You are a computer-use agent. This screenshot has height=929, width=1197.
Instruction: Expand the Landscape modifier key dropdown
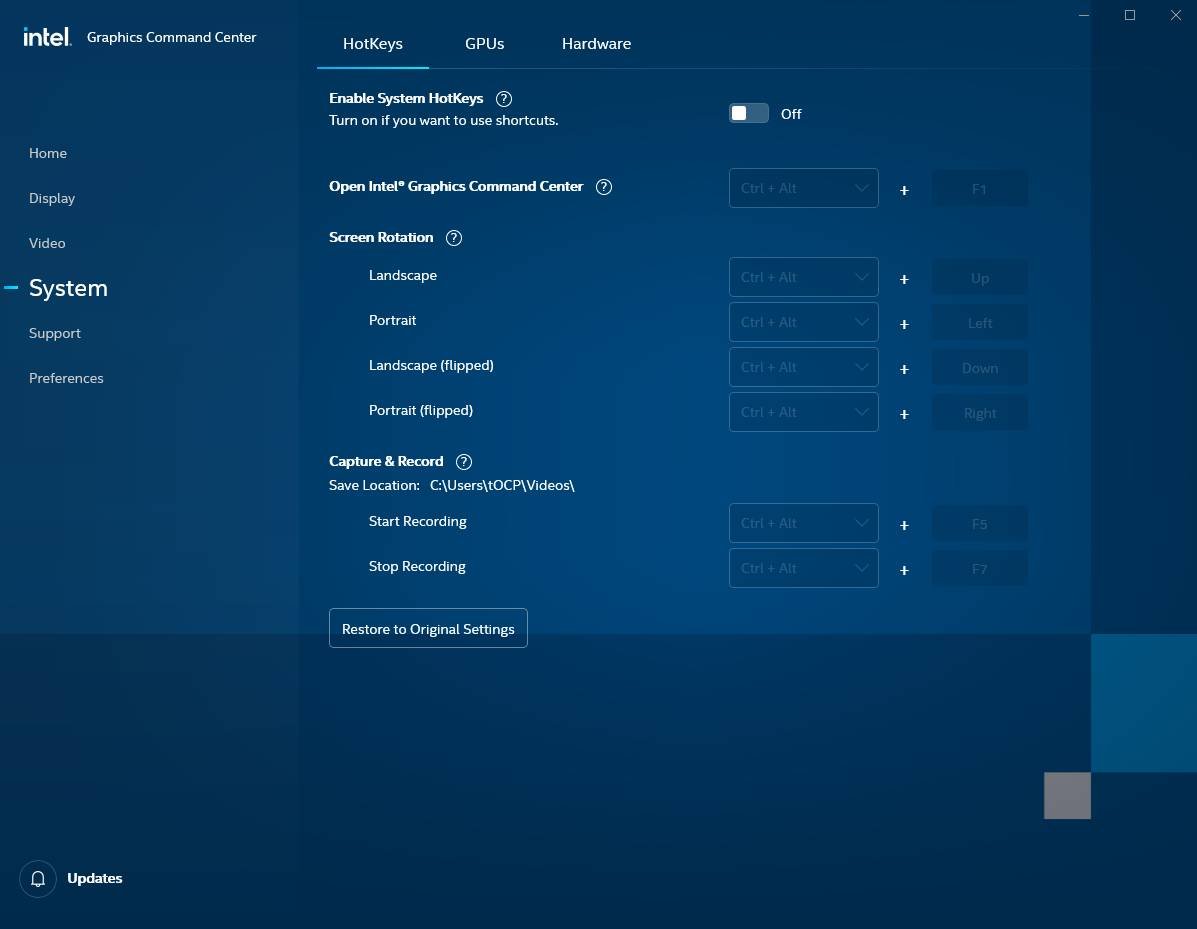click(x=803, y=278)
